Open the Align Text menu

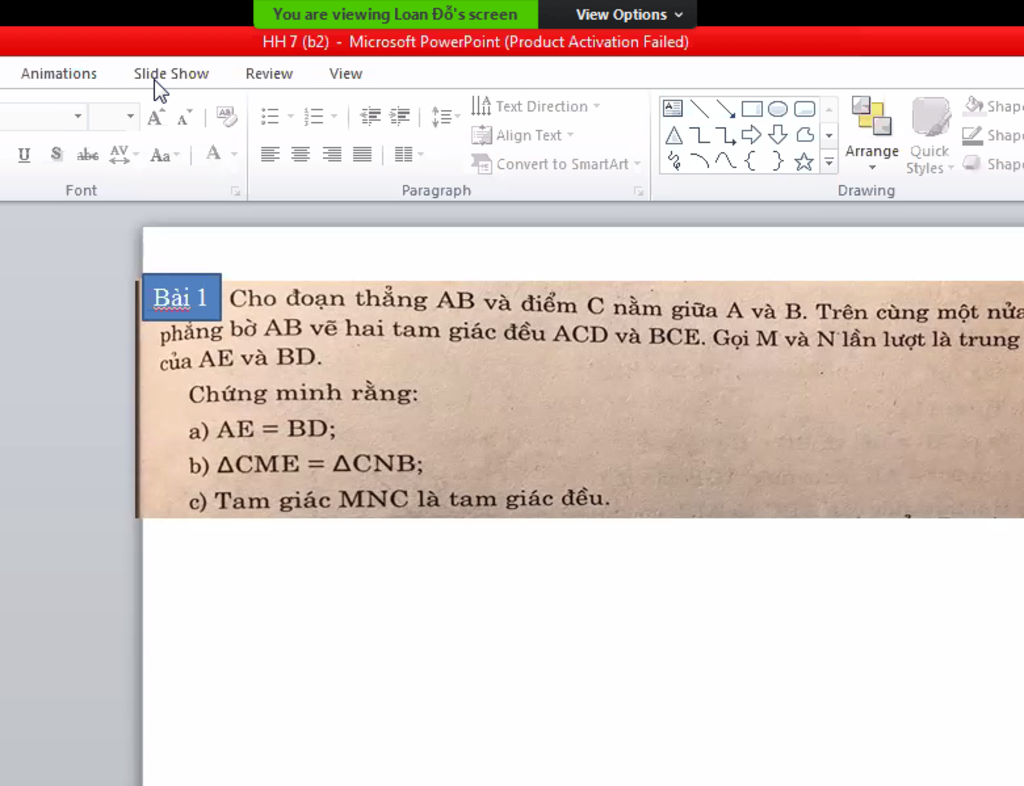point(522,135)
